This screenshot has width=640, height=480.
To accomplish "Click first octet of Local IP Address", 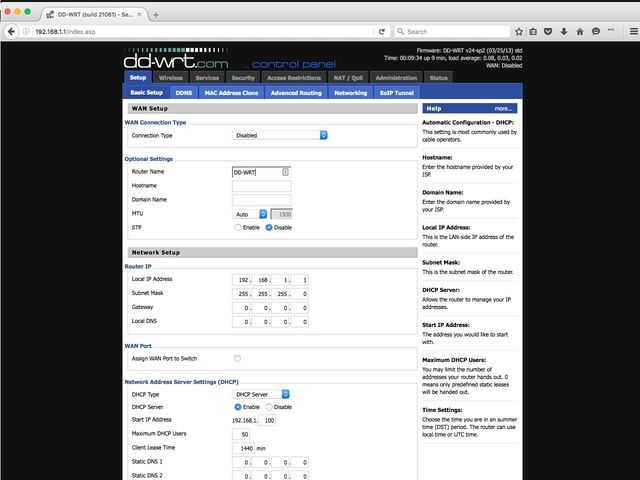I will pyautogui.click(x=241, y=280).
